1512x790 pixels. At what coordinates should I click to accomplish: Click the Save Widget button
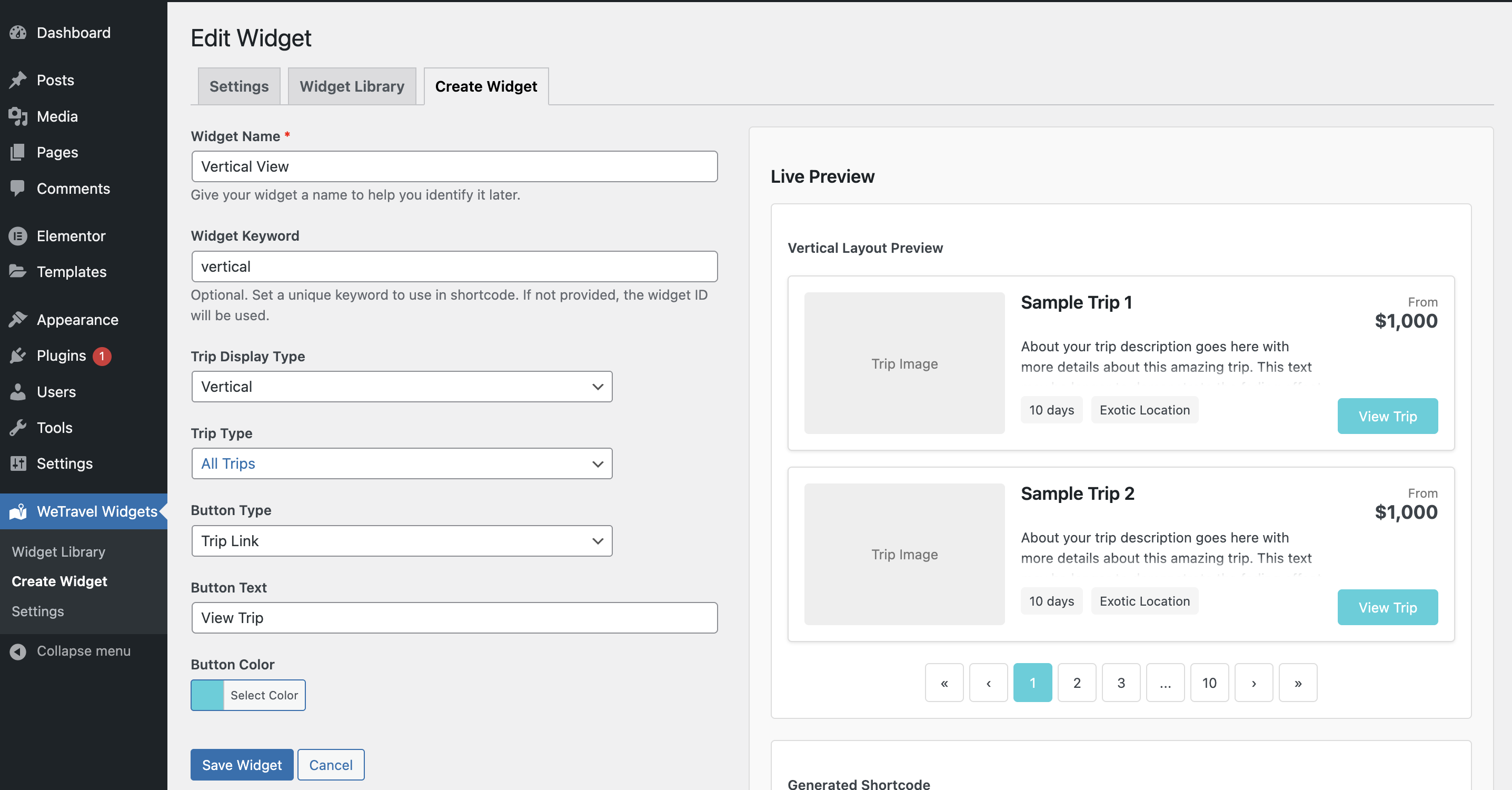pyautogui.click(x=242, y=764)
